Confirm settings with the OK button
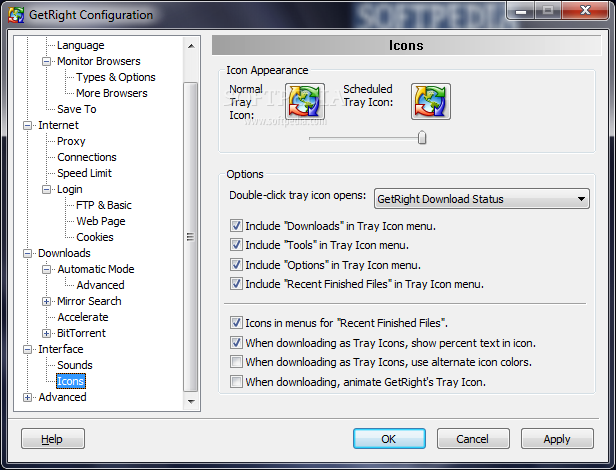The height and width of the screenshot is (470, 616). 389,439
